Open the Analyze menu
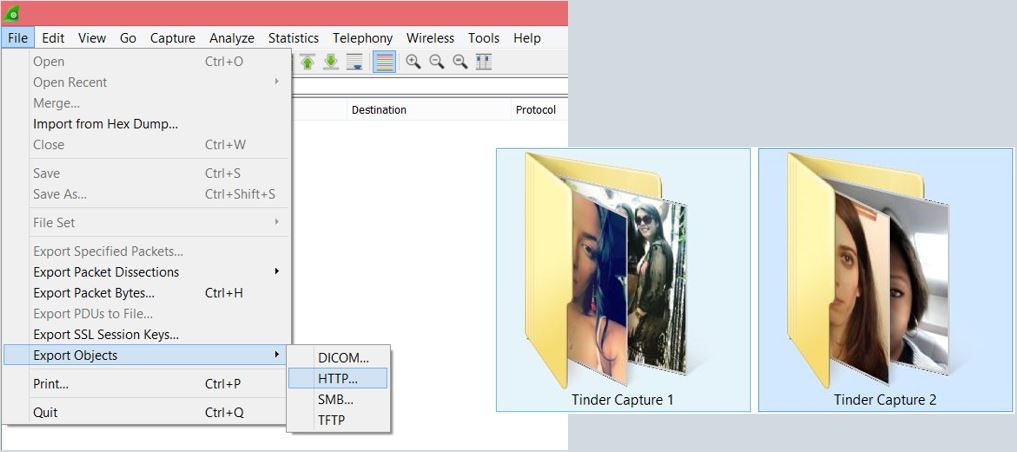 232,38
